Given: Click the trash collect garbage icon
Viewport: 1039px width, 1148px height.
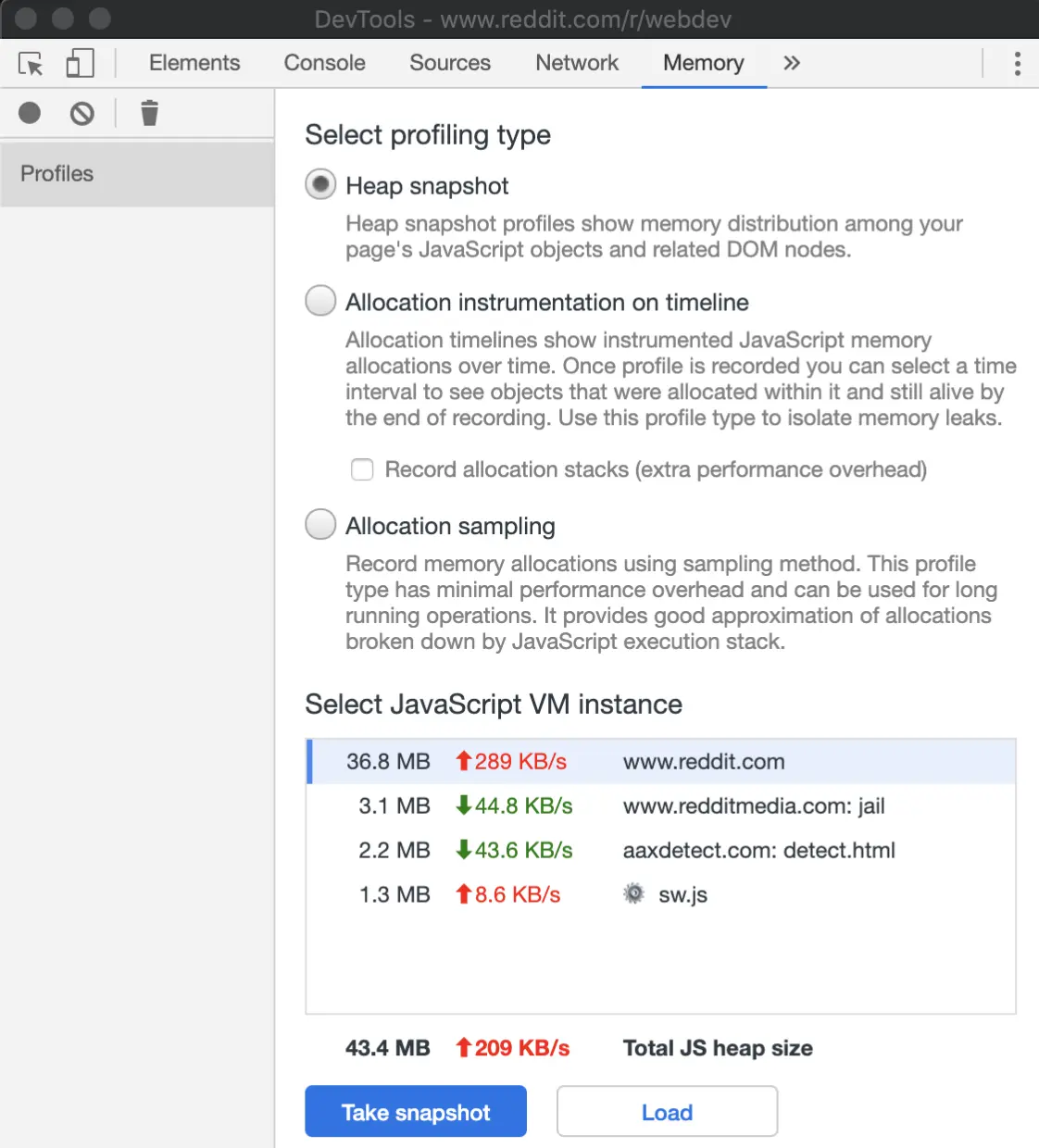Looking at the screenshot, I should tap(149, 113).
